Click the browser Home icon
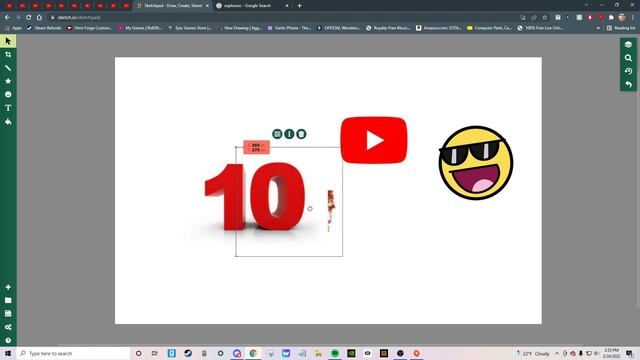Screen dimensions: 640x360 [x=39, y=18]
